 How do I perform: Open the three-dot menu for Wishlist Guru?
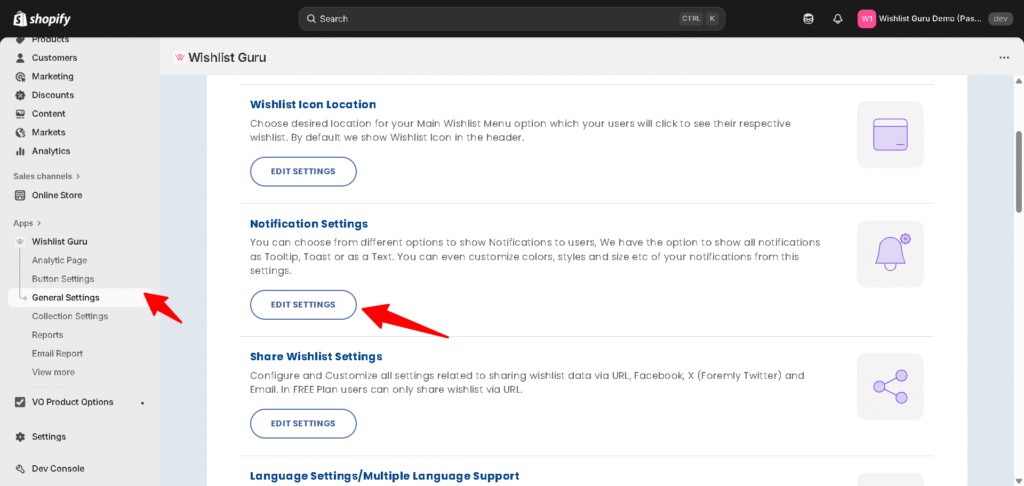1004,58
